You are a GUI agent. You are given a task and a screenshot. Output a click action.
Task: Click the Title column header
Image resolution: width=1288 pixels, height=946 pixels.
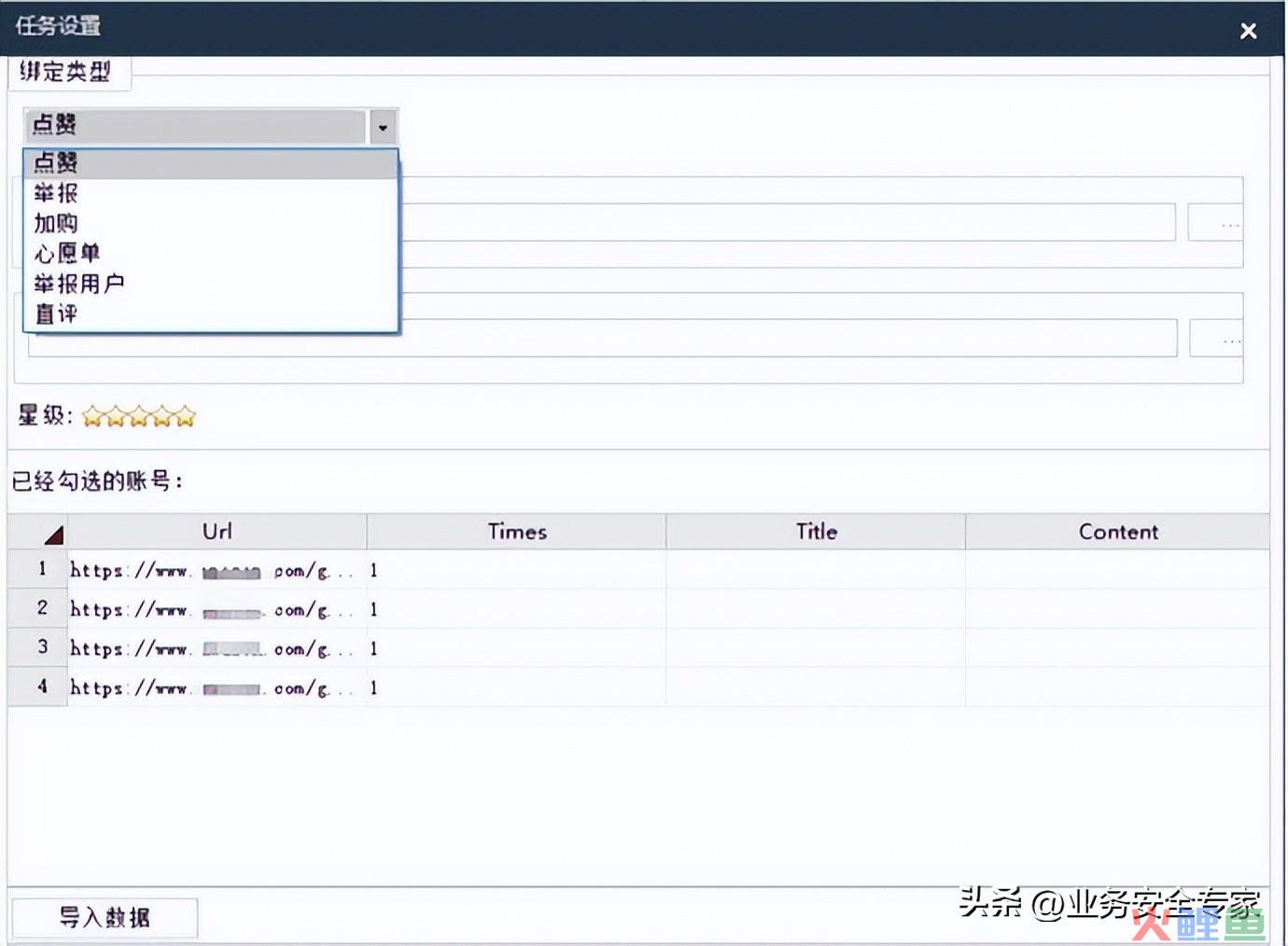coord(816,532)
